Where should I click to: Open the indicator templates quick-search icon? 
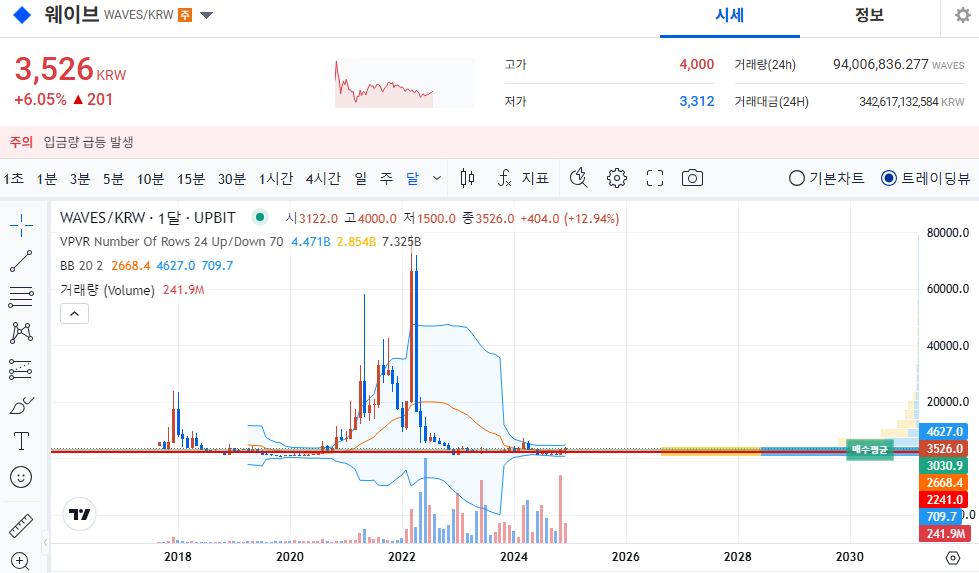[x=579, y=179]
